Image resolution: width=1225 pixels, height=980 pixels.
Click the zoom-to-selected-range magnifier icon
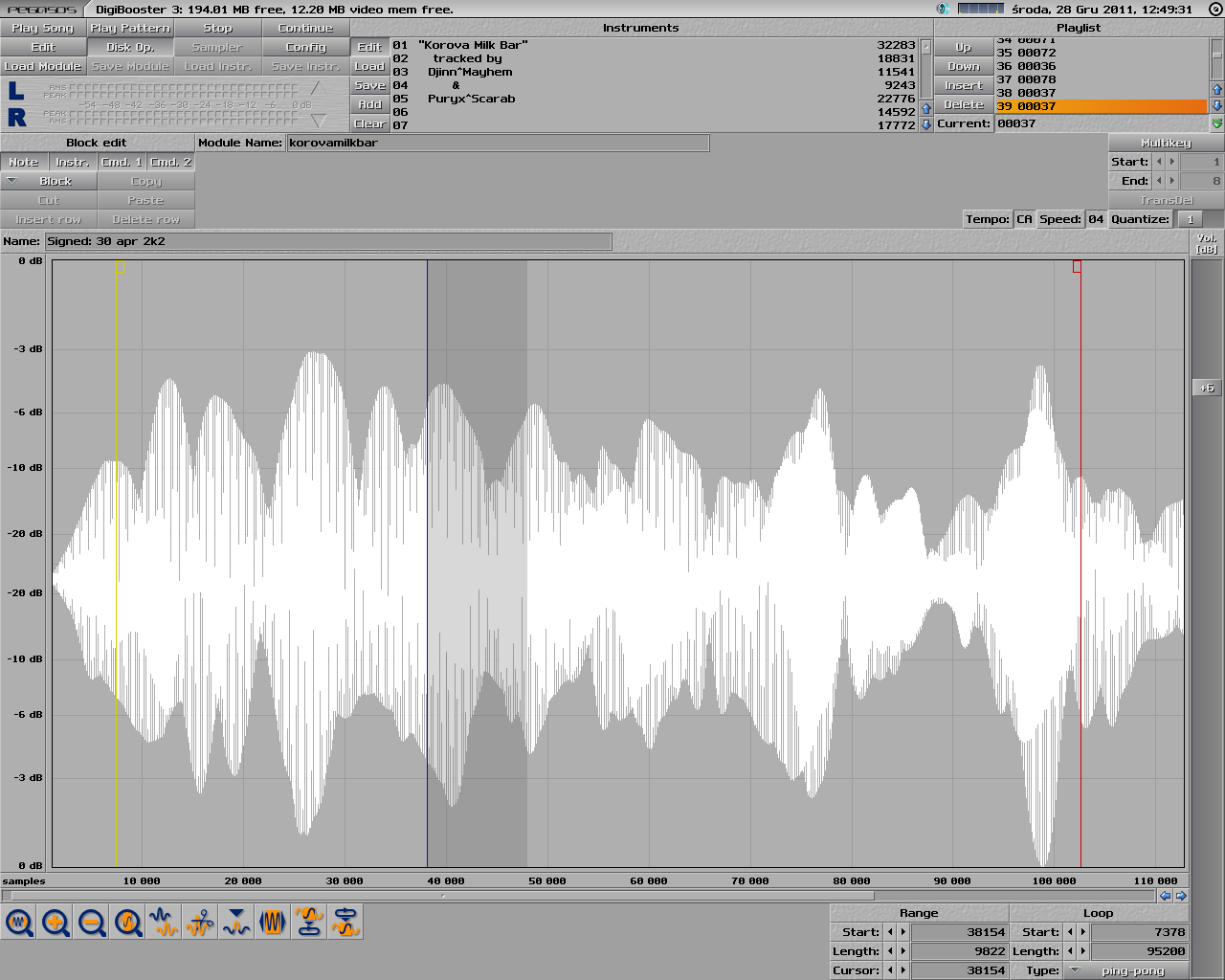click(128, 923)
